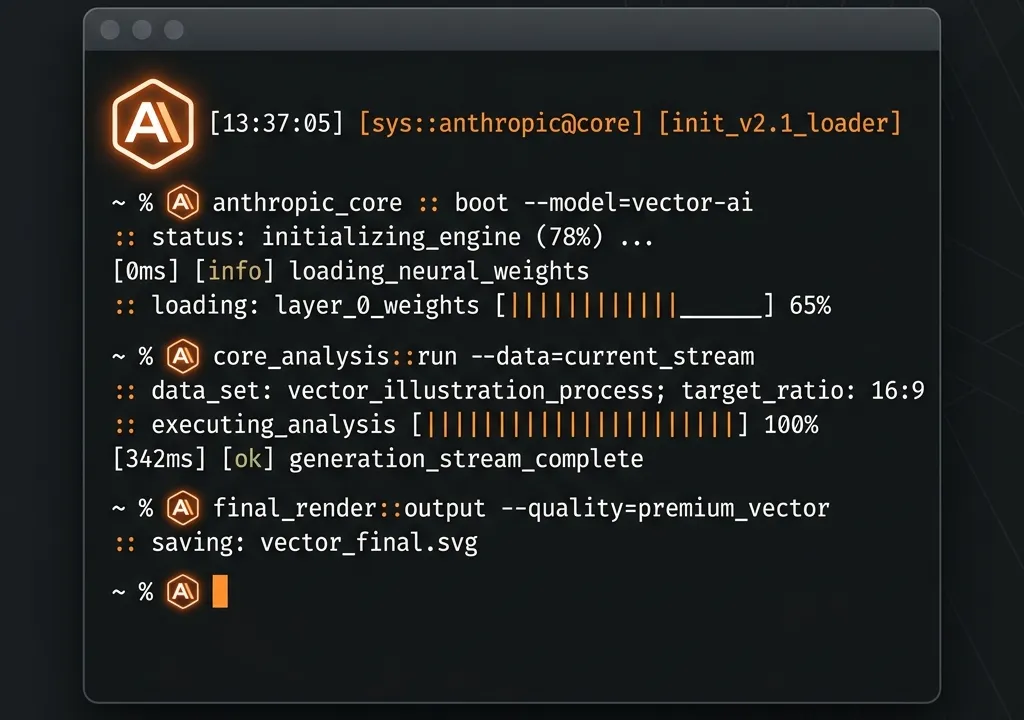Click the orange block cursor
Viewport: 1024px width, 720px height.
(220, 591)
